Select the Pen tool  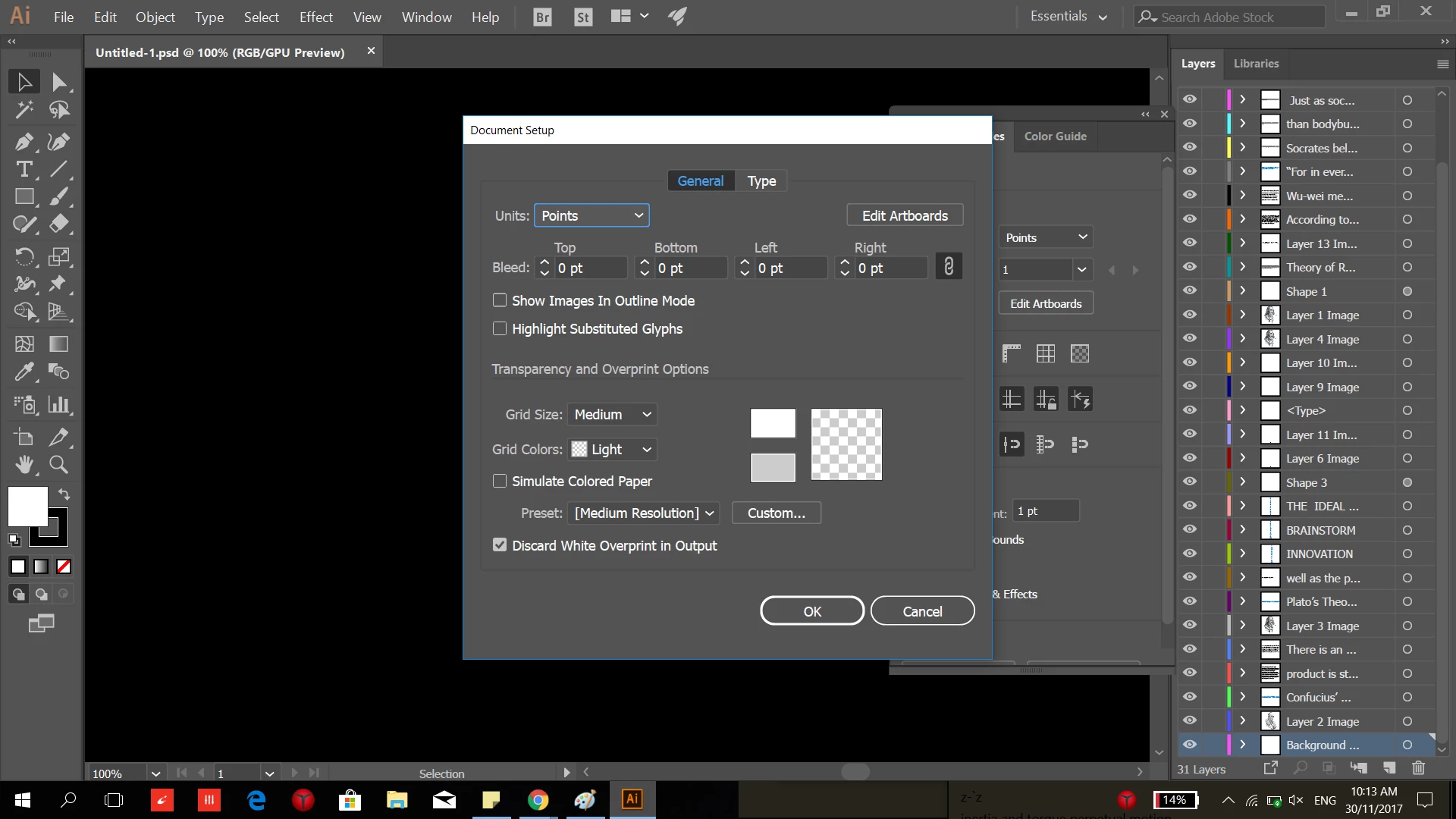[24, 142]
